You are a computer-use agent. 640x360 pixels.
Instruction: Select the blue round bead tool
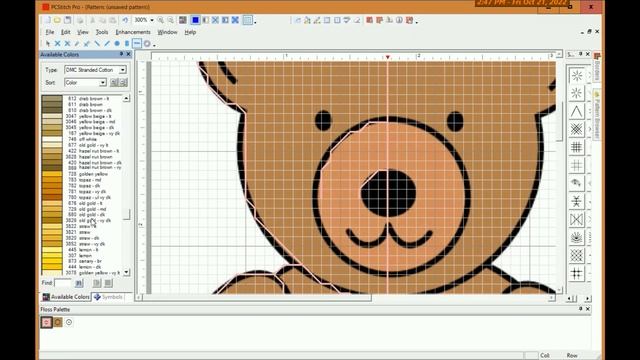click(x=117, y=43)
